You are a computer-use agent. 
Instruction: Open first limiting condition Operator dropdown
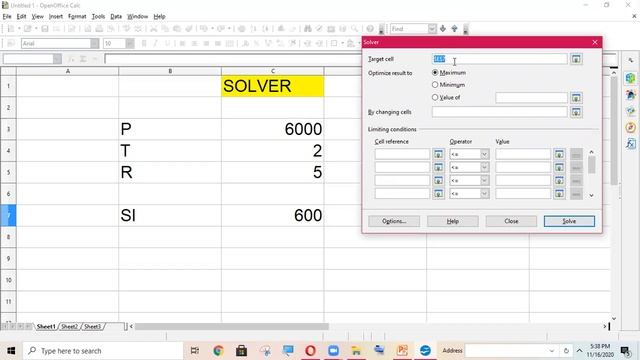pyautogui.click(x=484, y=154)
